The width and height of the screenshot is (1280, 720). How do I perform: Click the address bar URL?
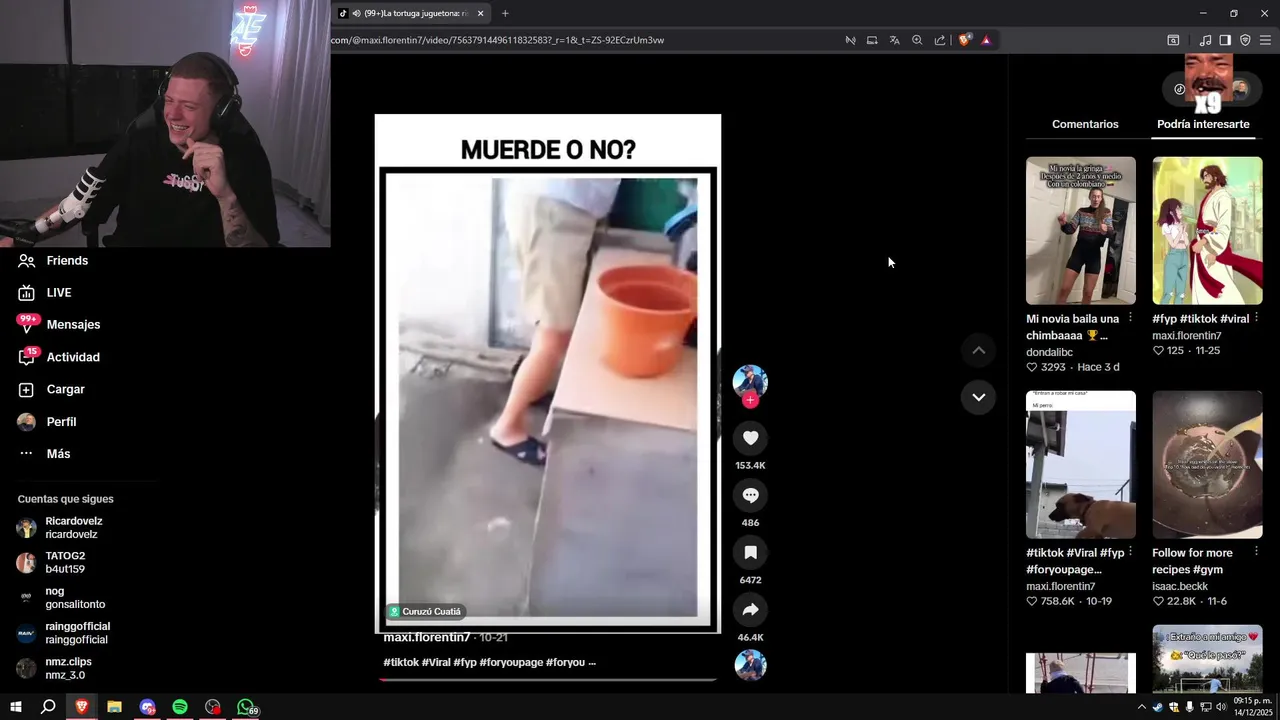pos(498,40)
